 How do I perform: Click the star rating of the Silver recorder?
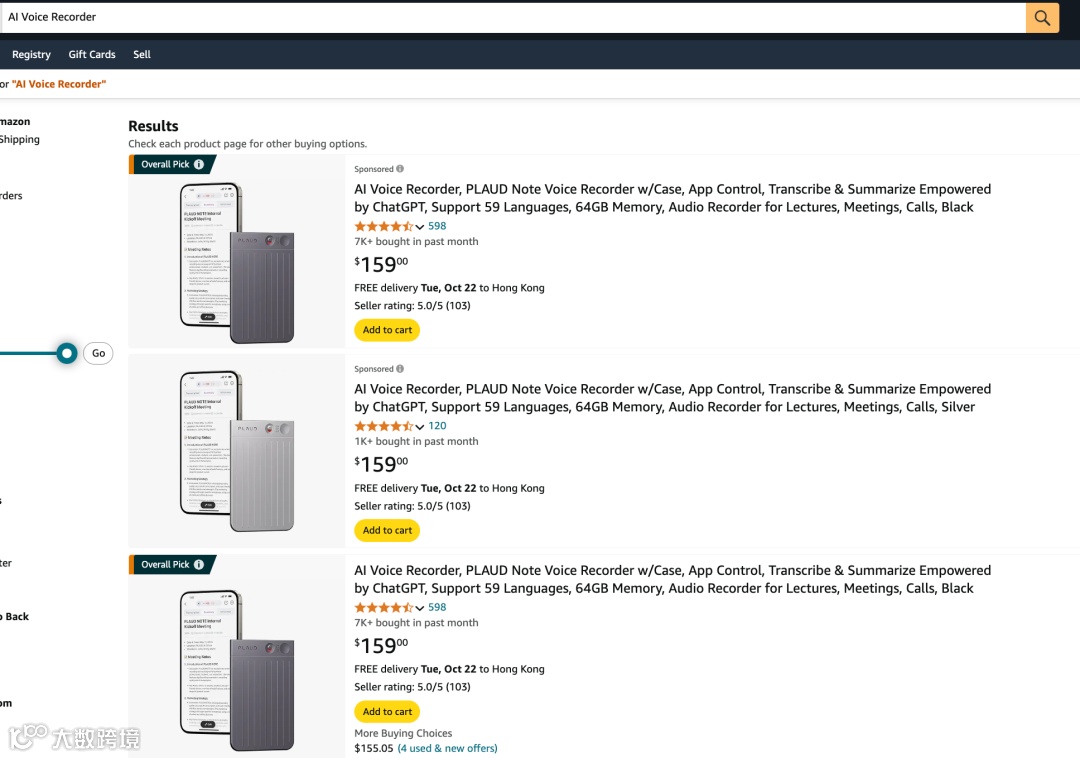(384, 427)
